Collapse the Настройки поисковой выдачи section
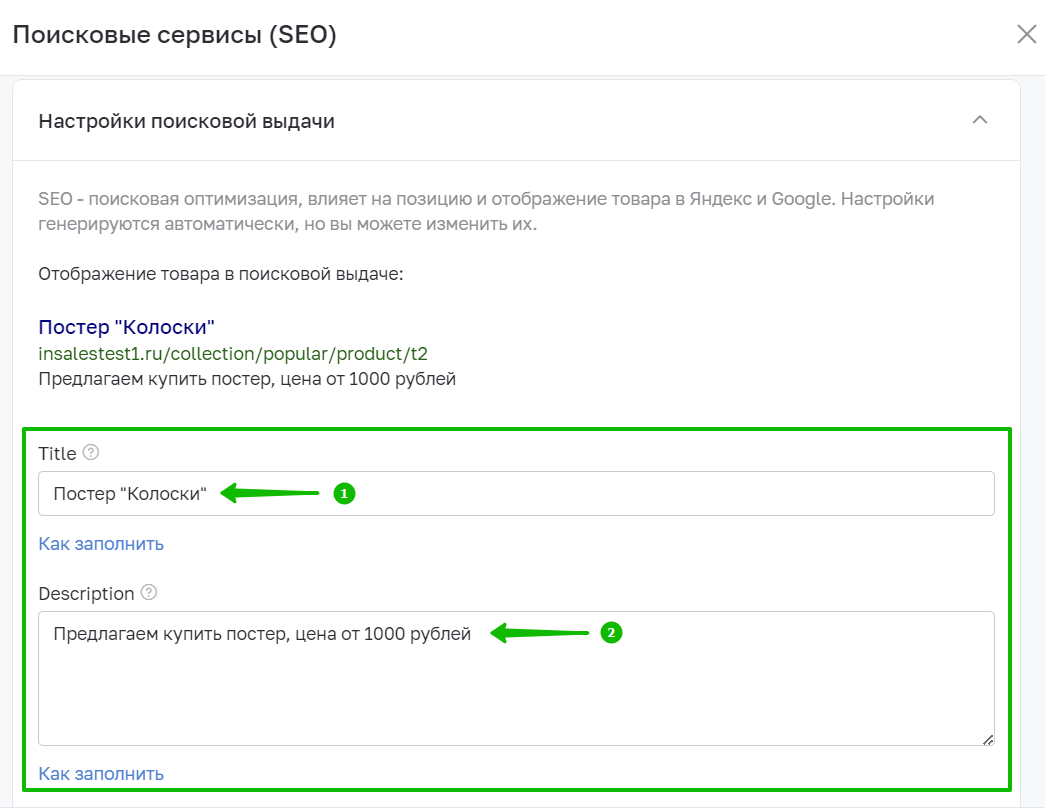Viewport: 1045px width, 808px height. point(979,120)
